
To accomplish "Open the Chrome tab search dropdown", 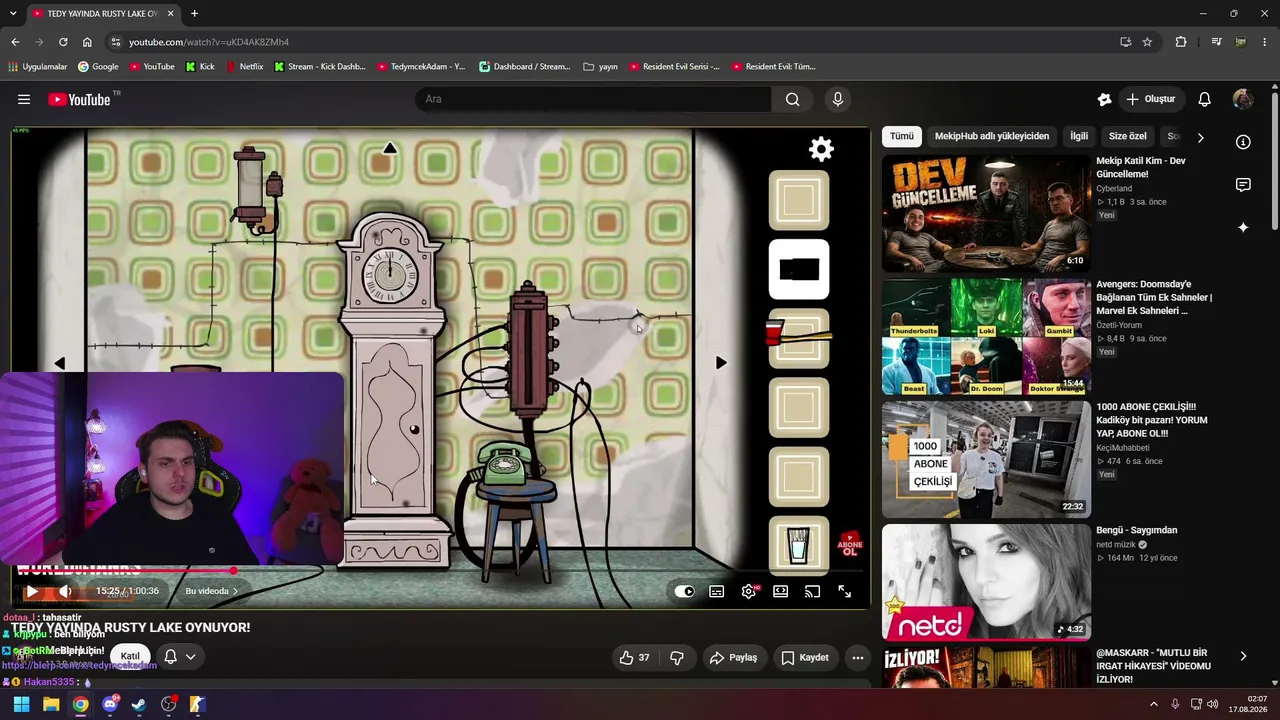I will pyautogui.click(x=13, y=14).
